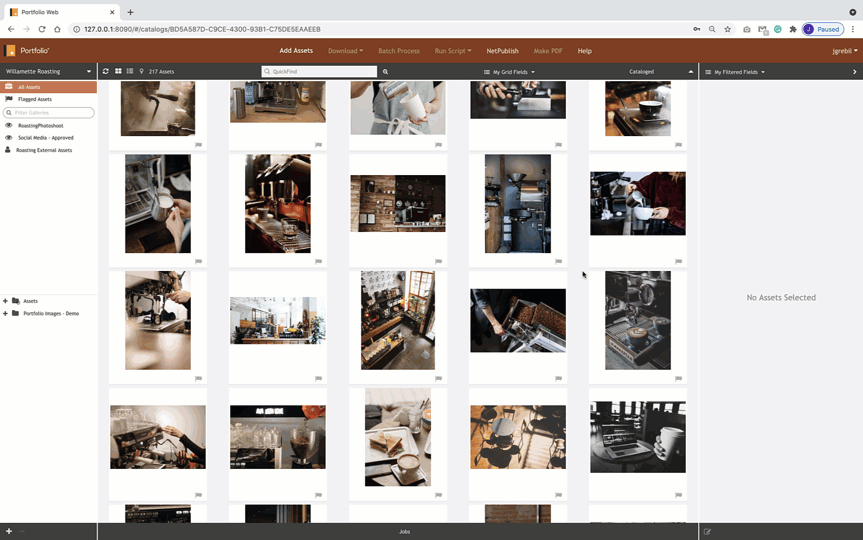Open the Help menu item
This screenshot has height=540, width=863.
pyautogui.click(x=585, y=51)
